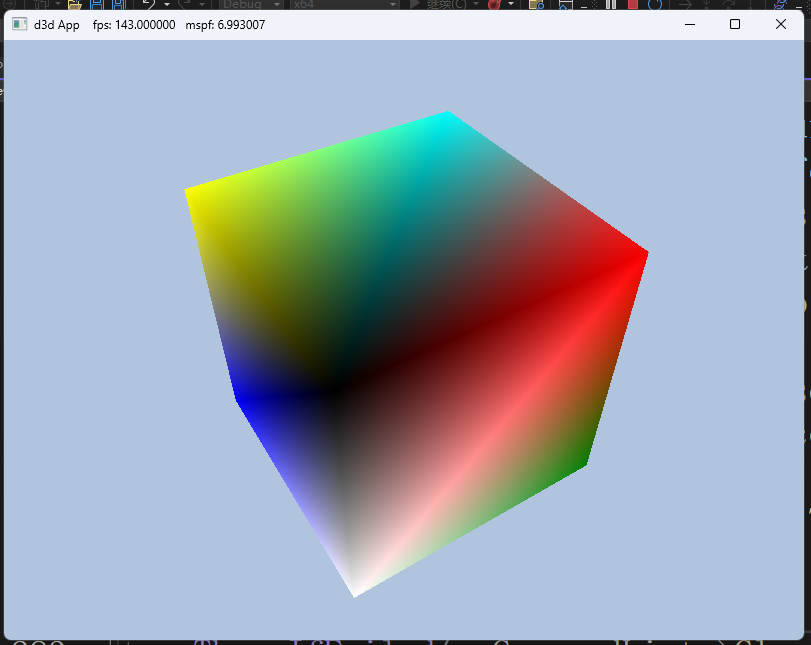Close the d3d App window
The height and width of the screenshot is (645, 811).
click(781, 24)
